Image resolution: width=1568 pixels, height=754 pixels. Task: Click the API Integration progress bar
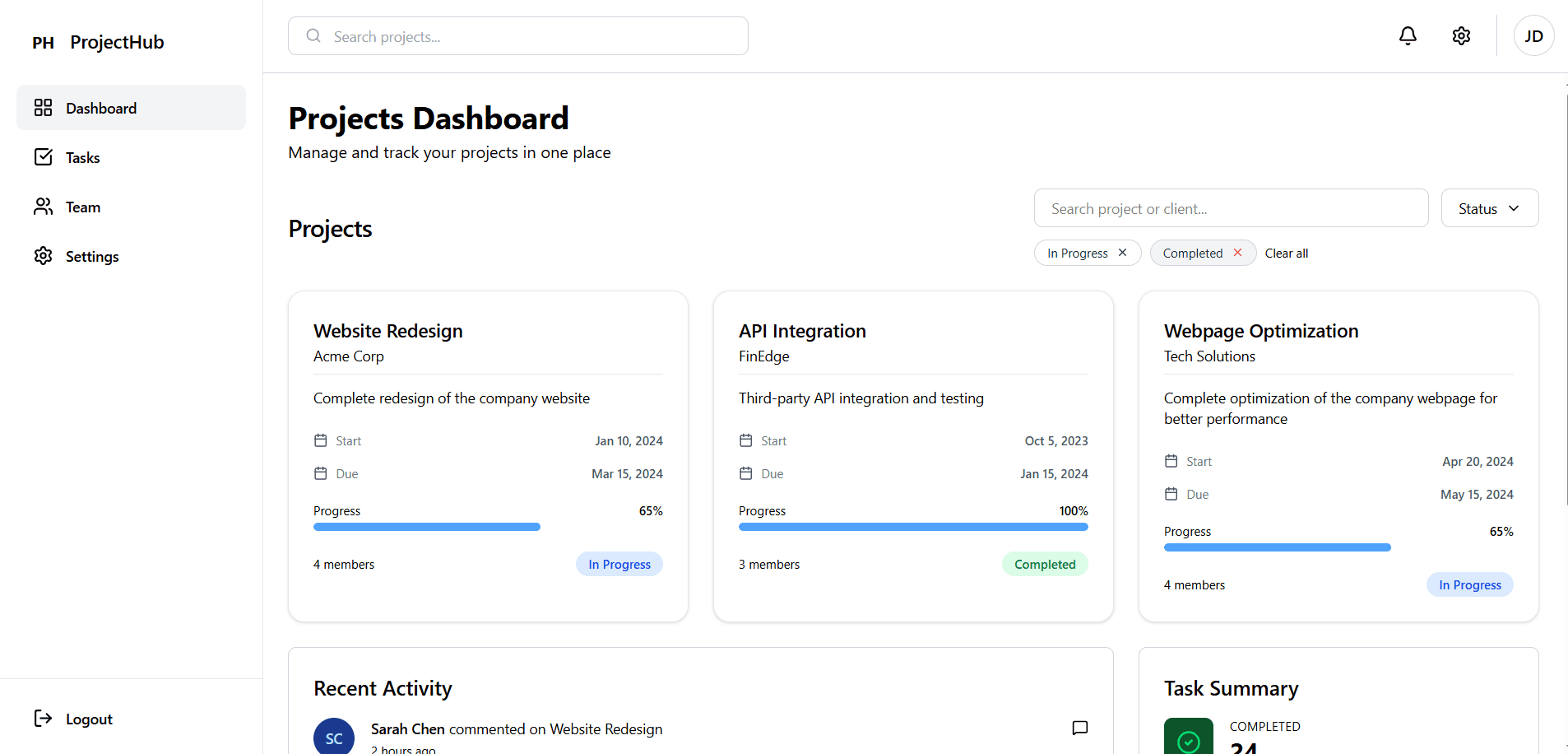pos(913,526)
